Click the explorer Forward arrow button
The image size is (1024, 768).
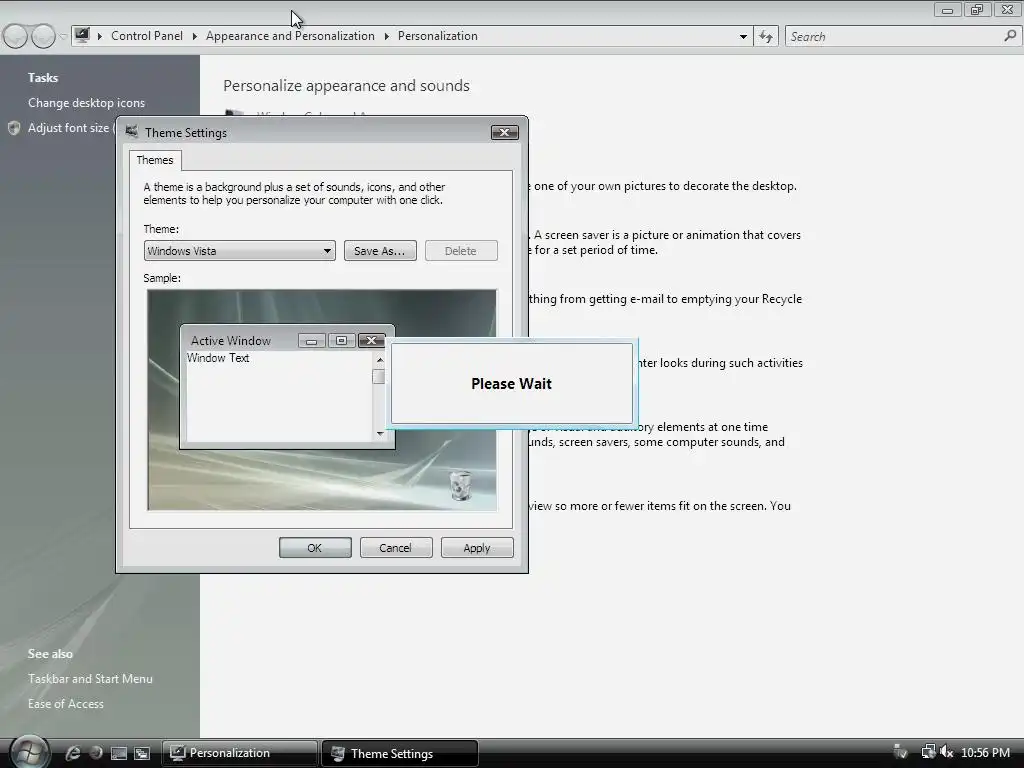(x=43, y=36)
